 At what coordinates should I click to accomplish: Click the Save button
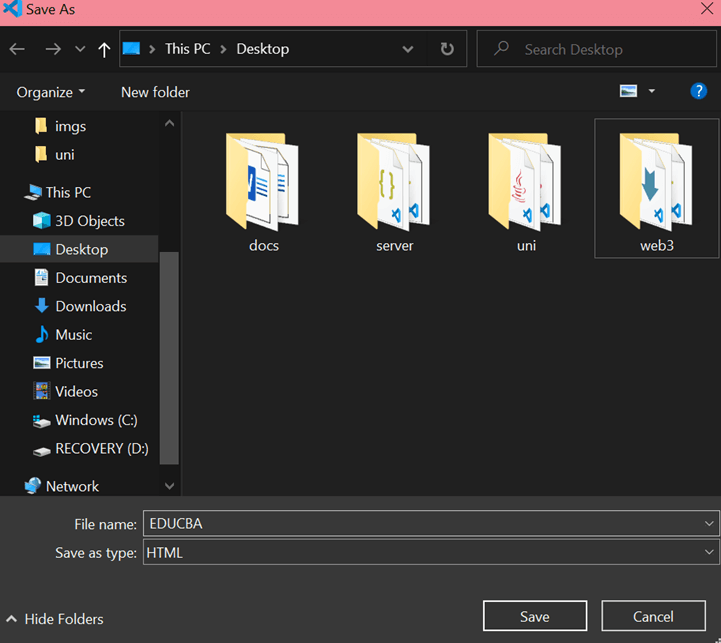click(535, 616)
